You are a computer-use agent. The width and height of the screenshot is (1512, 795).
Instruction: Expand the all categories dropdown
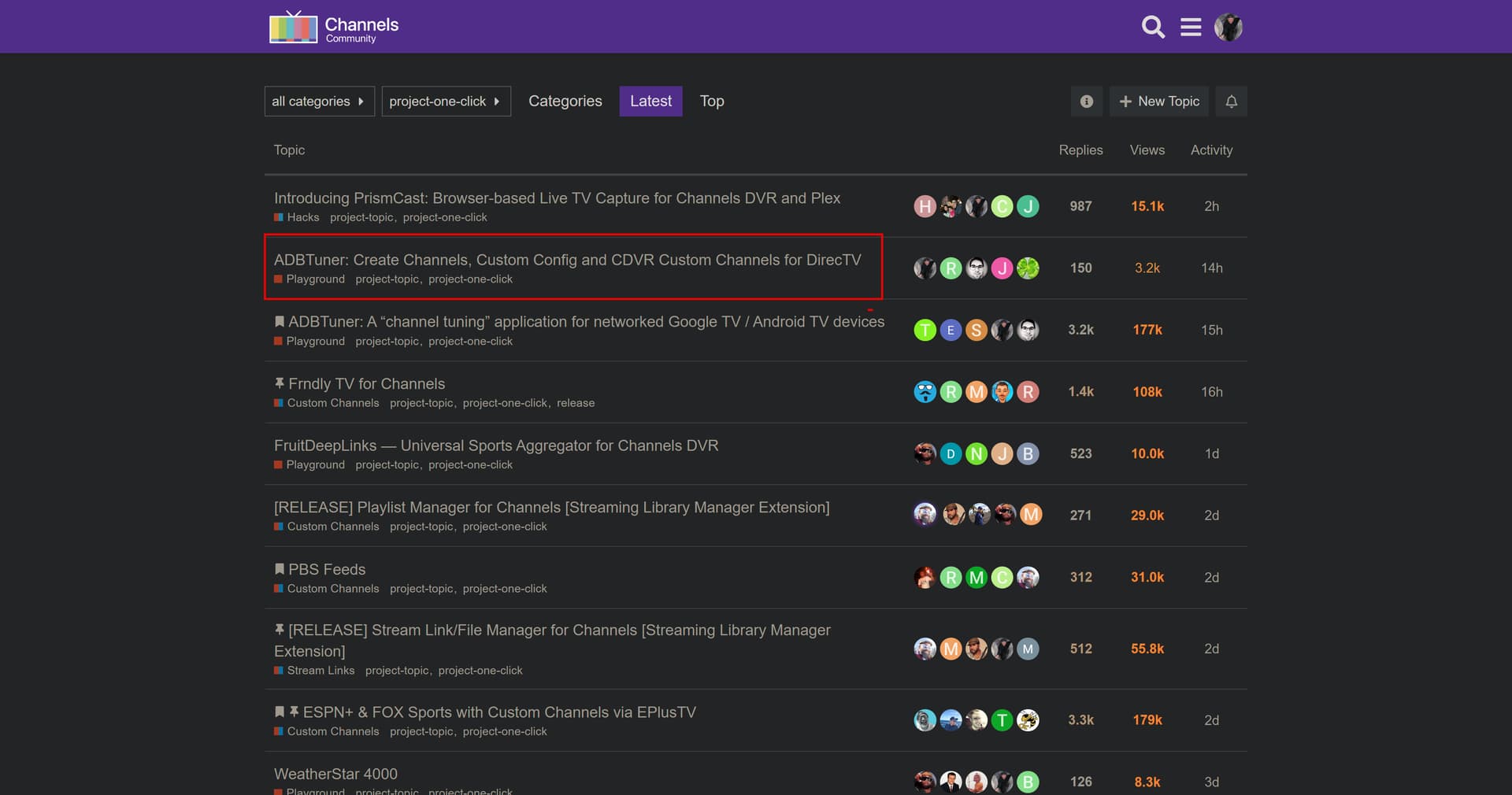pyautogui.click(x=319, y=102)
